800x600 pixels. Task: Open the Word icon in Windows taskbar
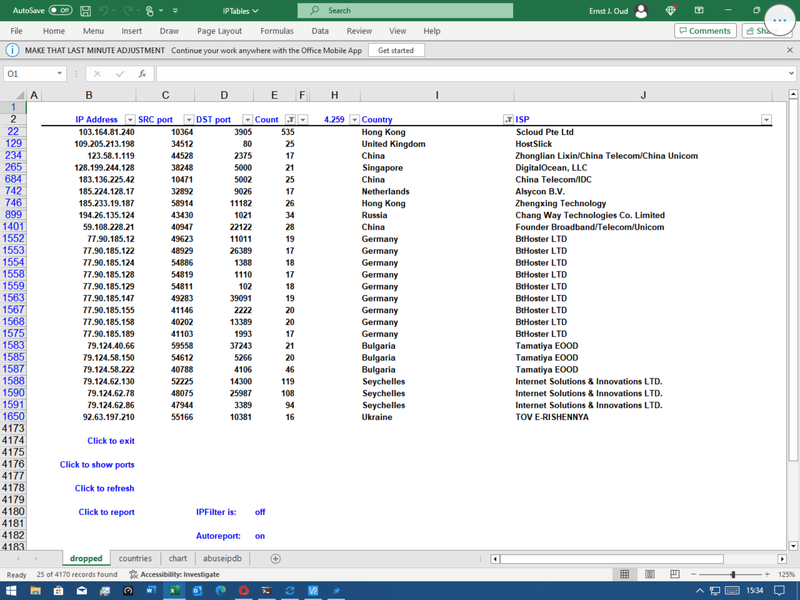(x=152, y=591)
